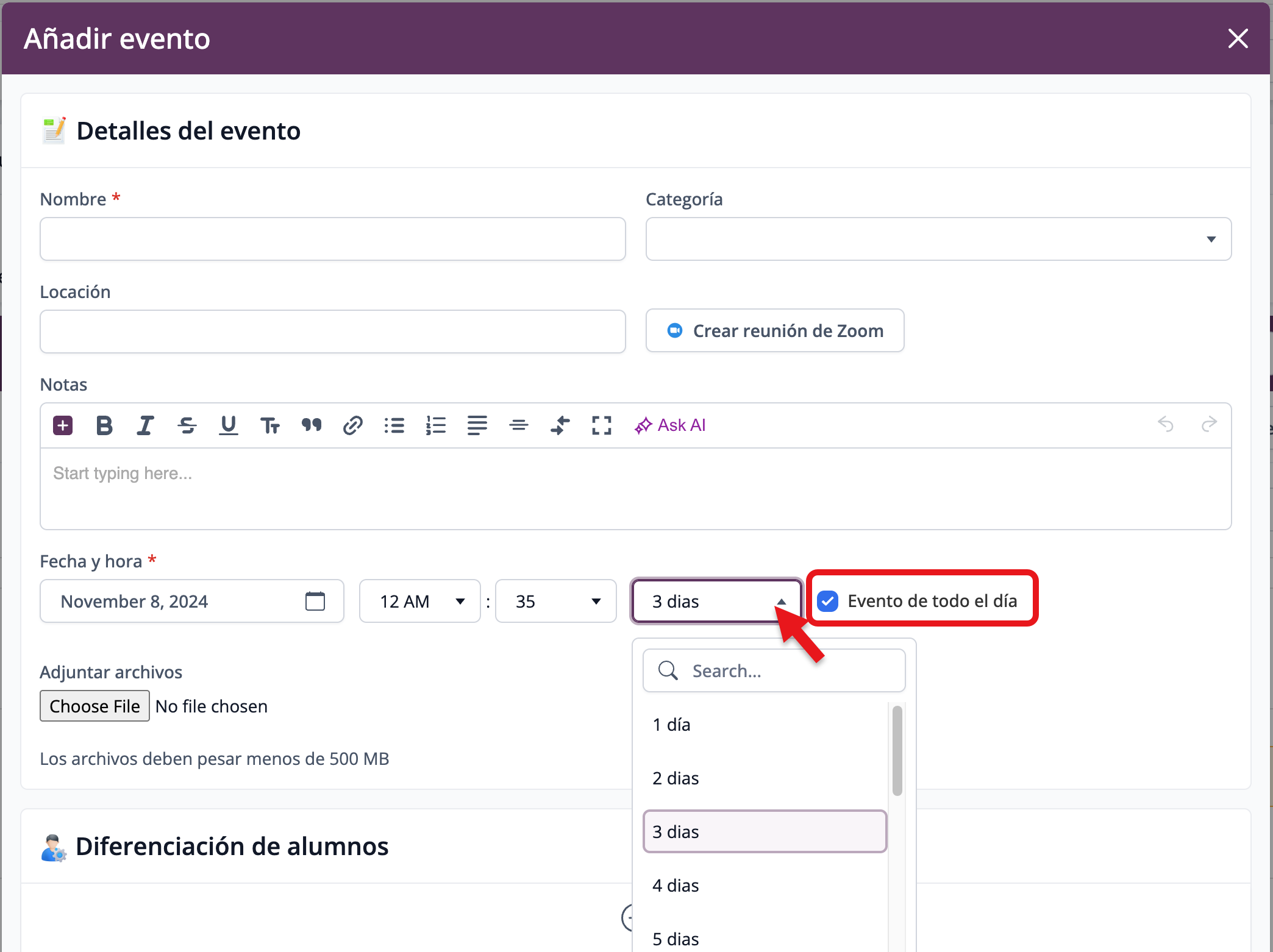Open the minutes dropdown showing 35

555,601
